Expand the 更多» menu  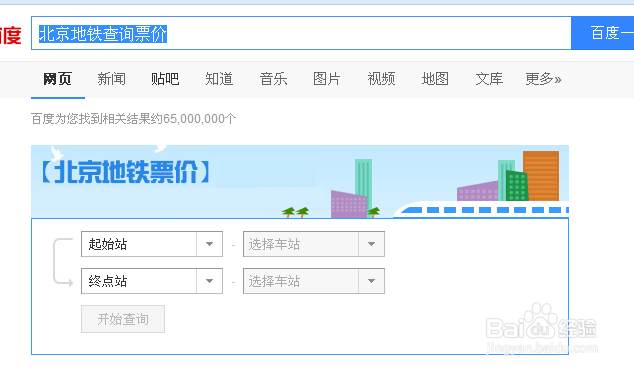coord(543,78)
